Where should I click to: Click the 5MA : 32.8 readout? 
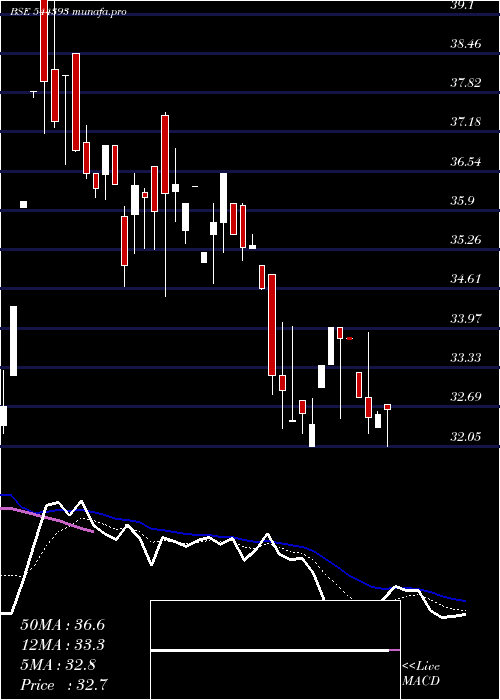coord(58,665)
